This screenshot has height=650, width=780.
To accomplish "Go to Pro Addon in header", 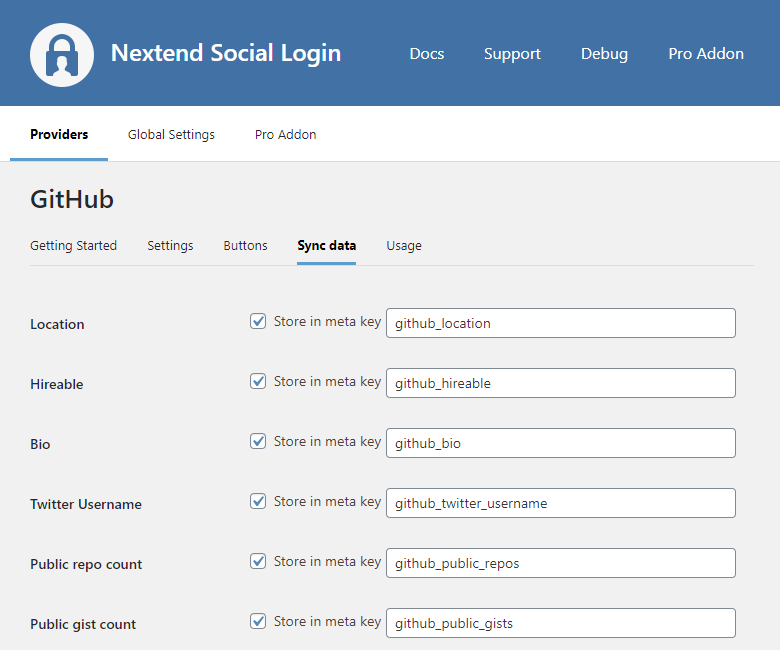I will pyautogui.click(x=706, y=54).
